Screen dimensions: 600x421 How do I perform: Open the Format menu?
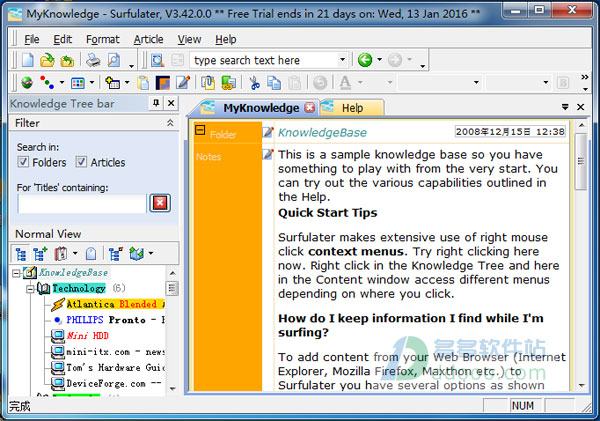[103, 39]
